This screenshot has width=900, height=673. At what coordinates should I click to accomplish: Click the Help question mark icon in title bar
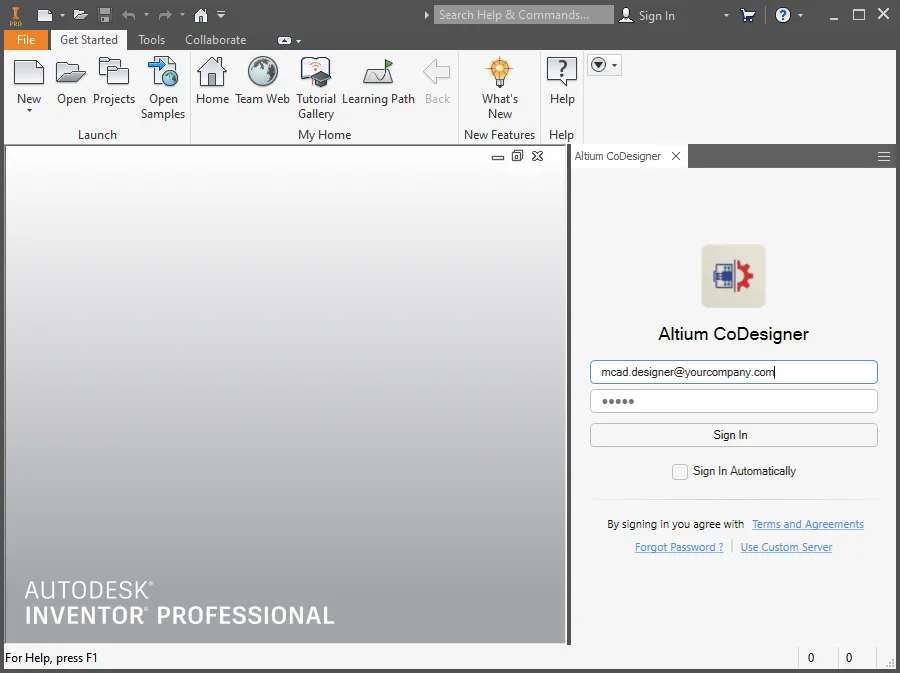tap(783, 15)
